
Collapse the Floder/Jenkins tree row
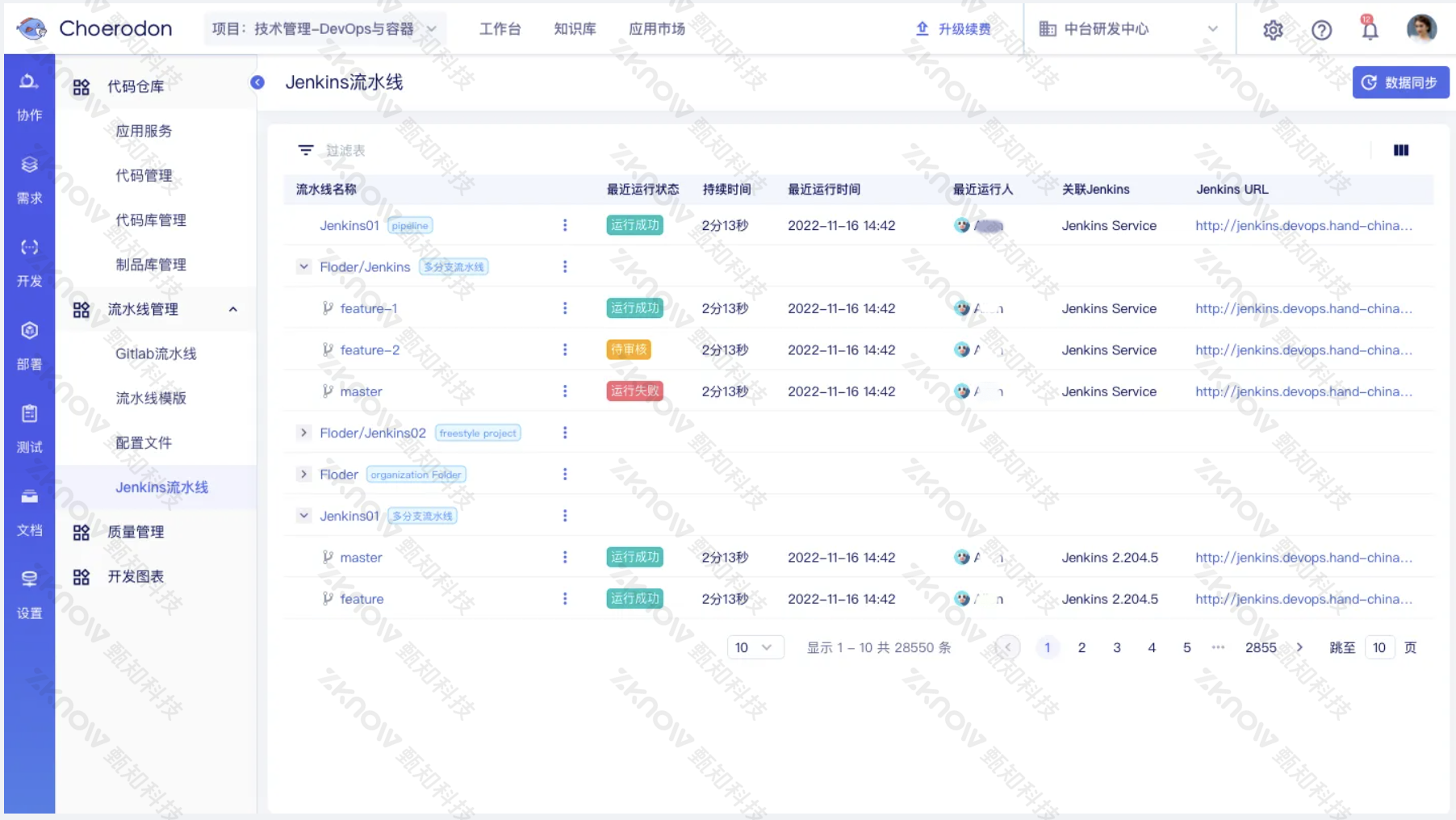pyautogui.click(x=303, y=266)
